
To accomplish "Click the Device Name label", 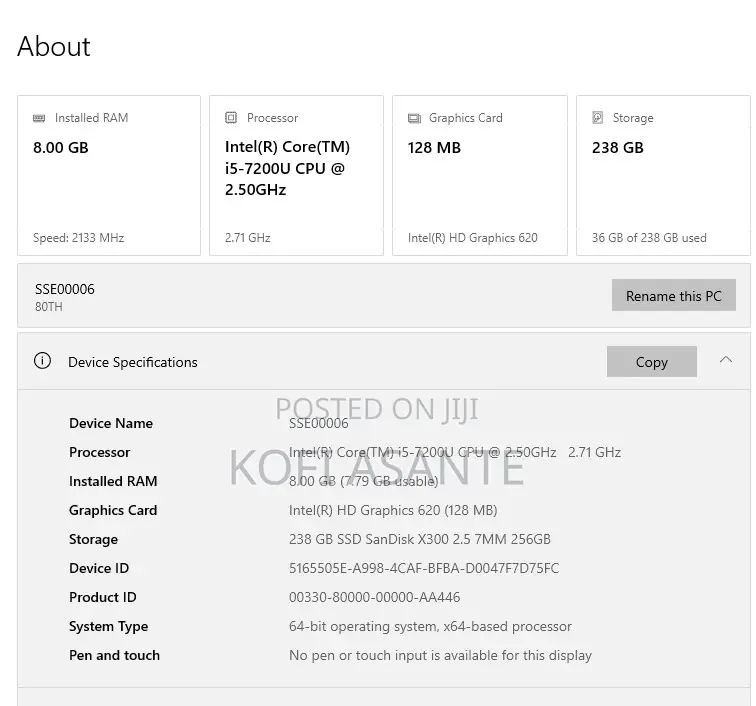I will coord(111,423).
